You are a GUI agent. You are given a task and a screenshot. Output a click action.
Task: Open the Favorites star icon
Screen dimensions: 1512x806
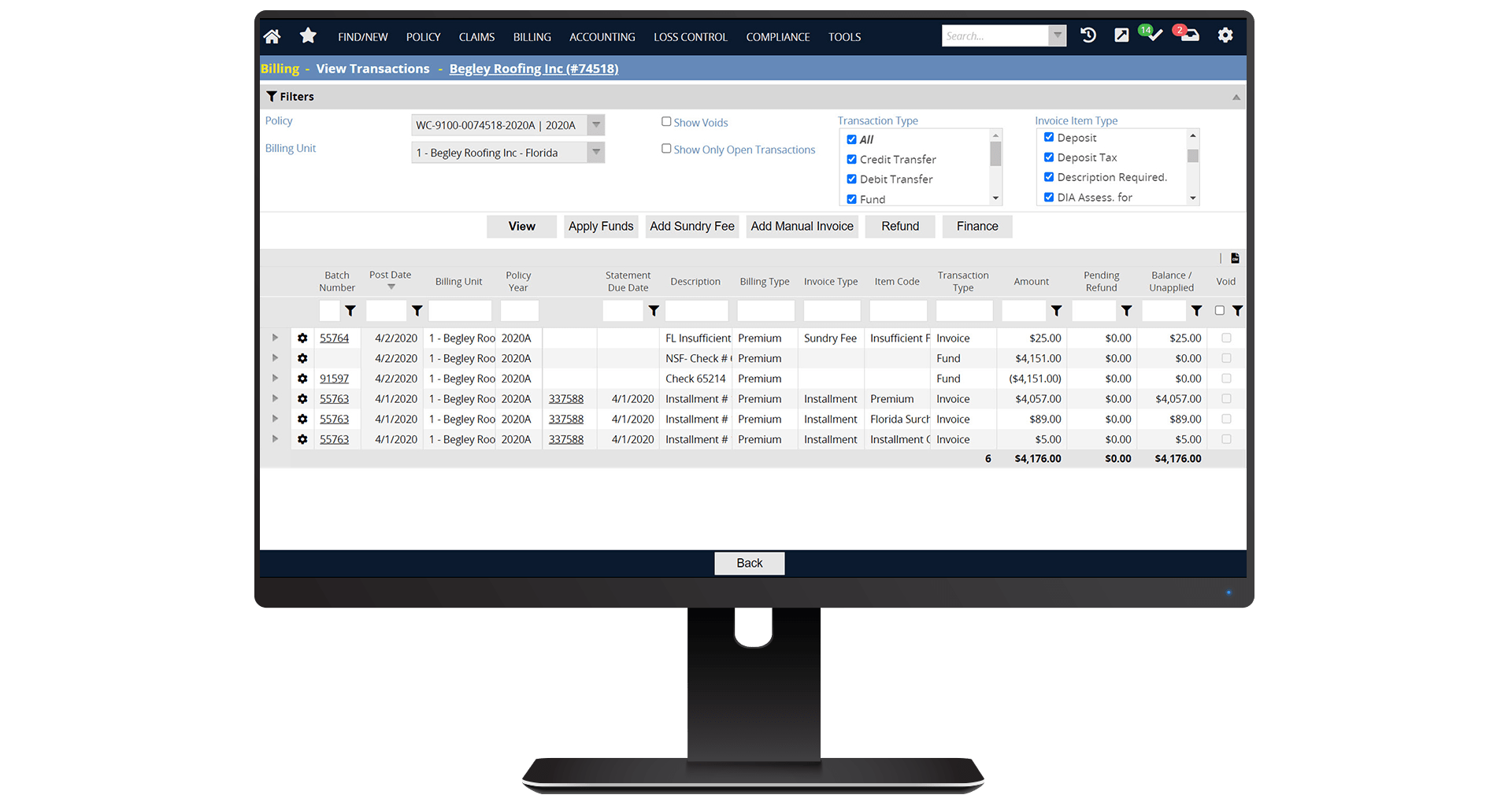[308, 35]
